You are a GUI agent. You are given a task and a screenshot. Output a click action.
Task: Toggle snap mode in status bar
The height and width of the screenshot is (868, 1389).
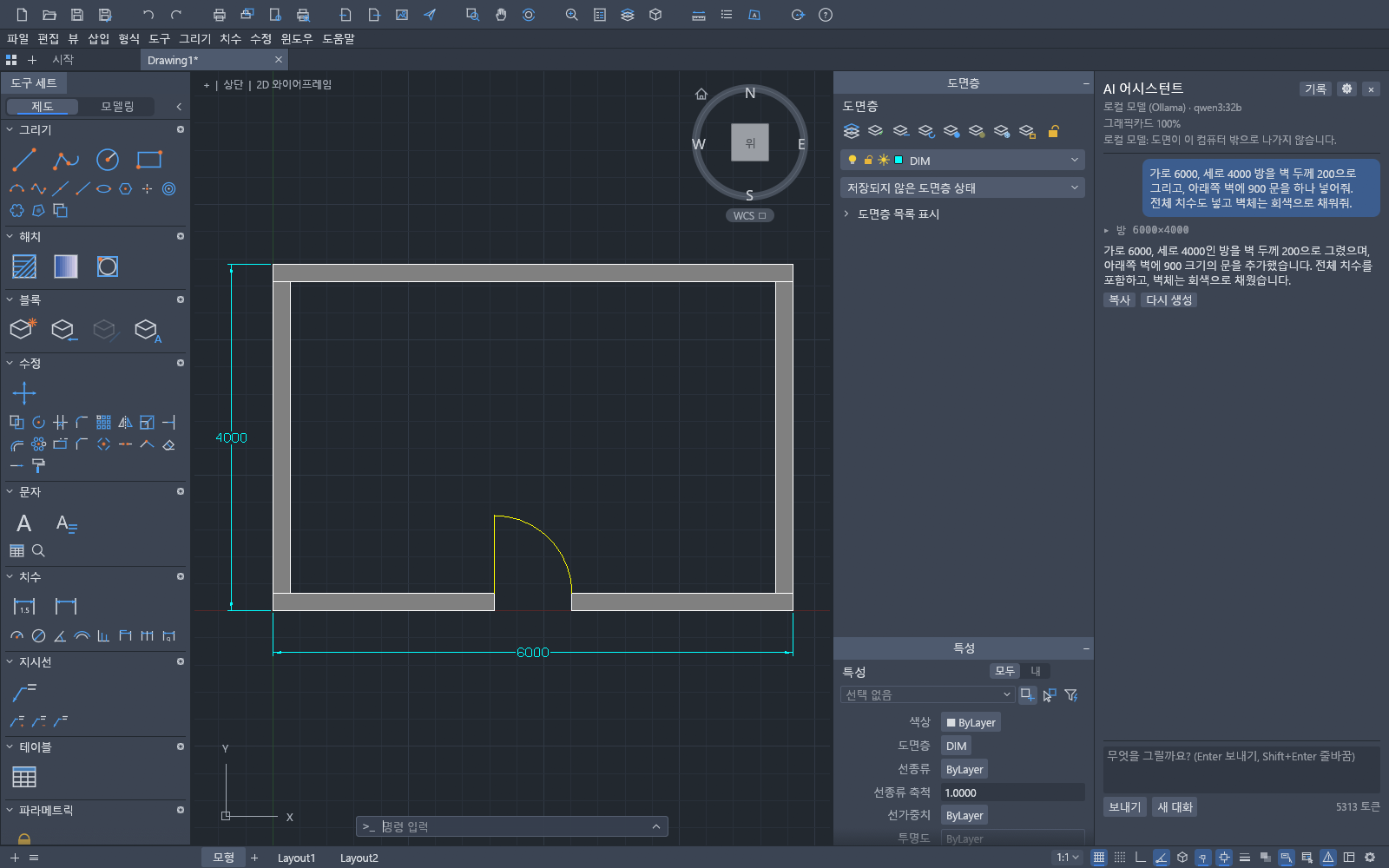pyautogui.click(x=1120, y=858)
